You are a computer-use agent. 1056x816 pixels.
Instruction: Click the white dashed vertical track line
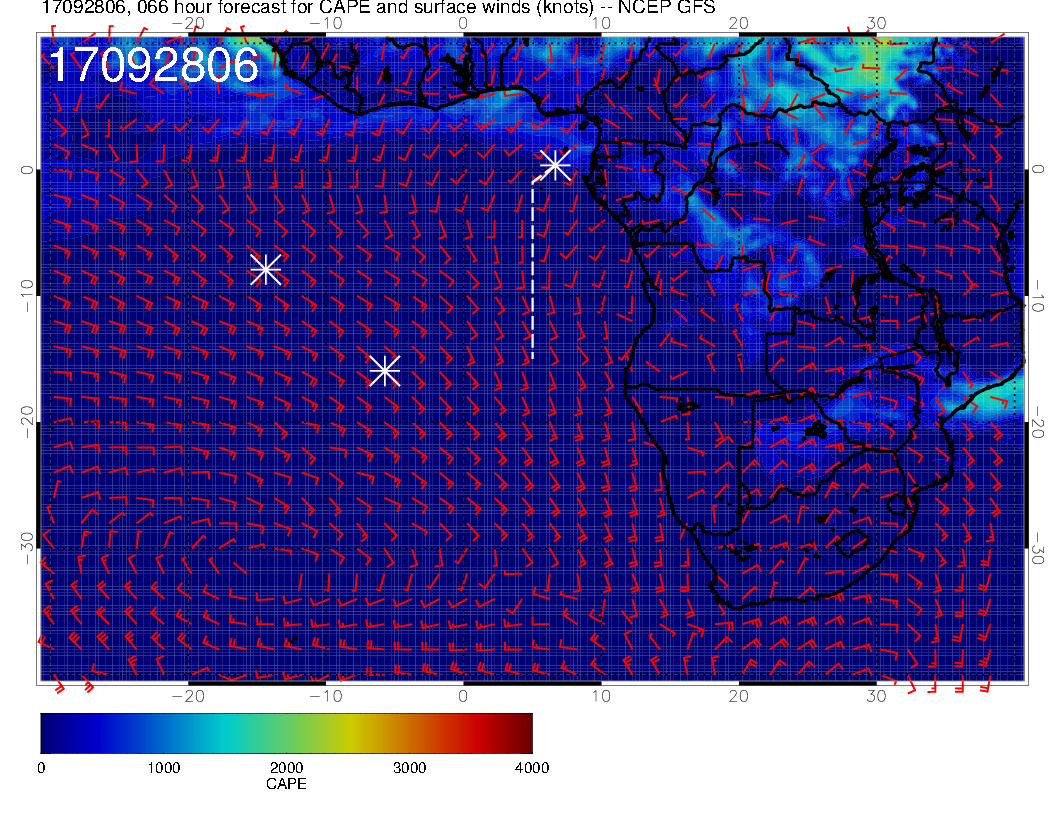(x=532, y=270)
